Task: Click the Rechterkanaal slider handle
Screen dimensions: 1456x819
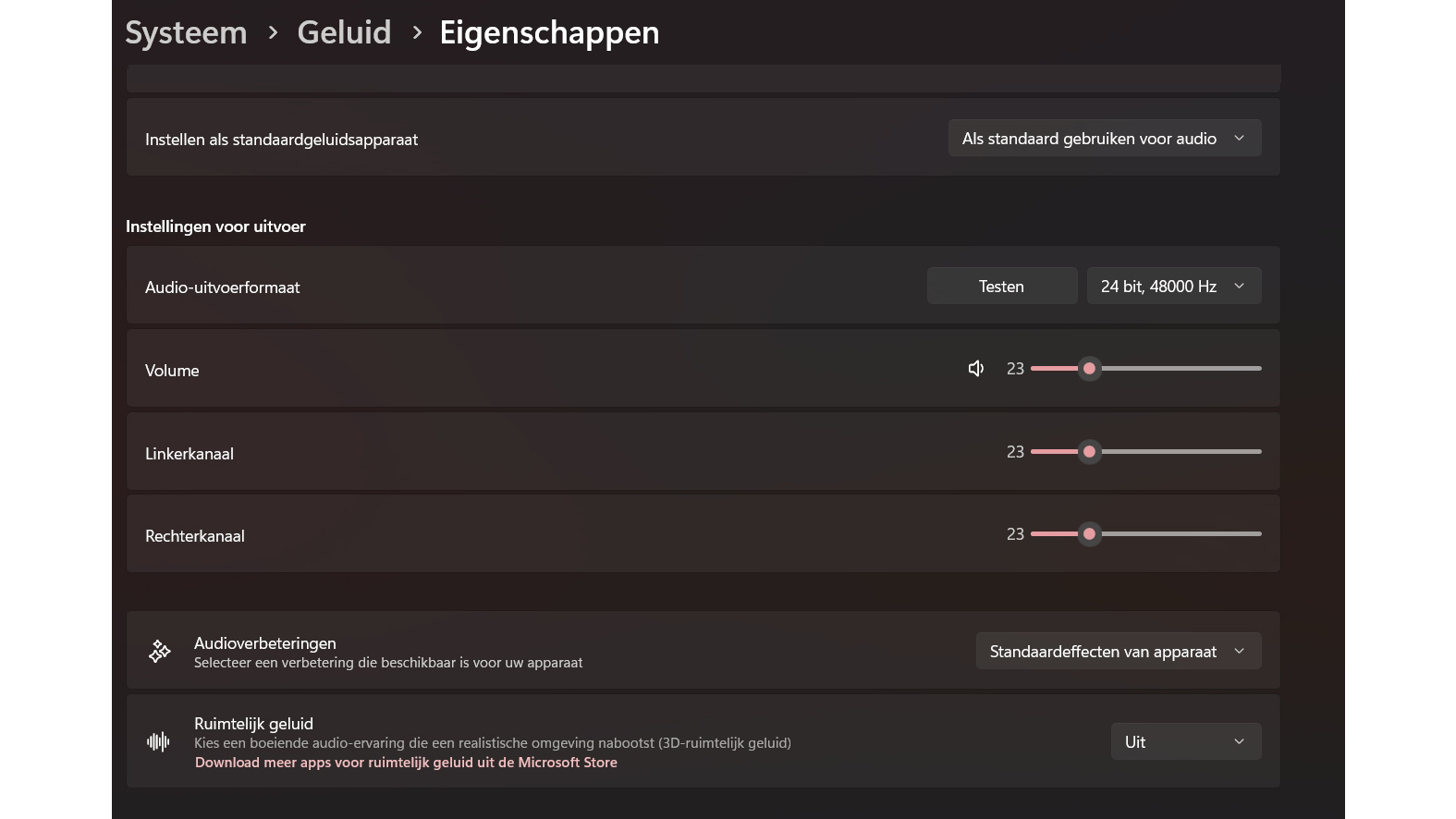Action: [x=1089, y=533]
